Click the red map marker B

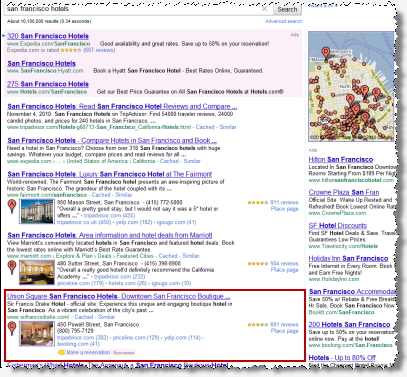(12, 268)
